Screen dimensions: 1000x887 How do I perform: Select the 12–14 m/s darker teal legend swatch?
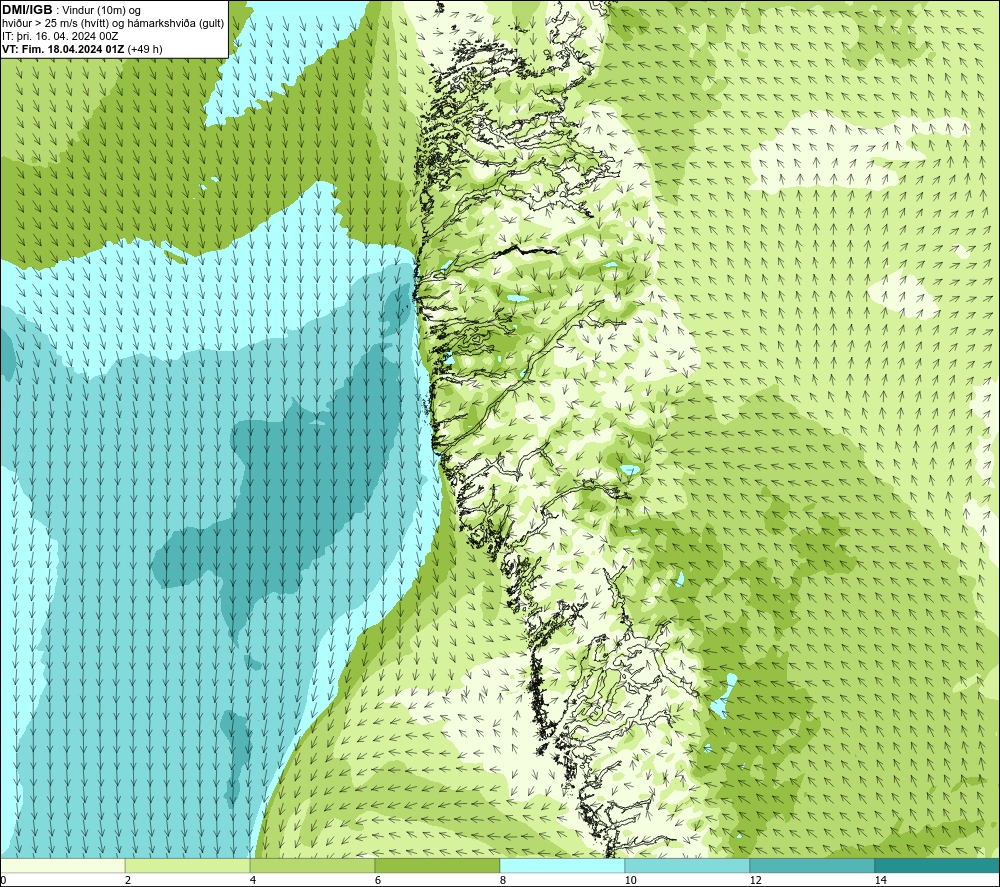812,865
